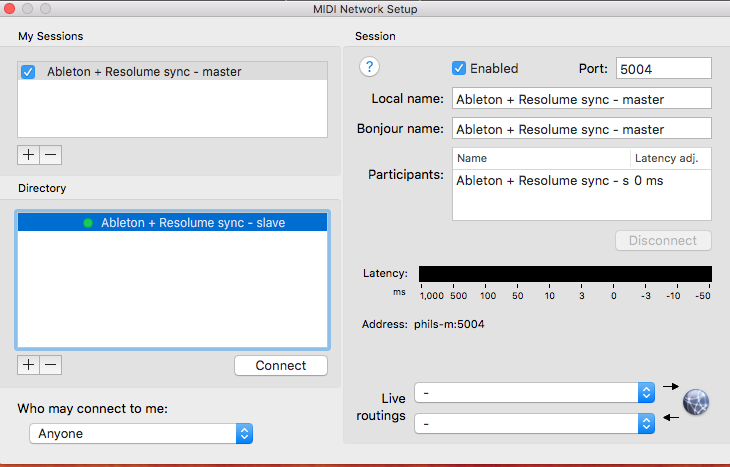The image size is (730, 467).
Task: Remove the selected Directory entry
Action: pyautogui.click(x=51, y=365)
